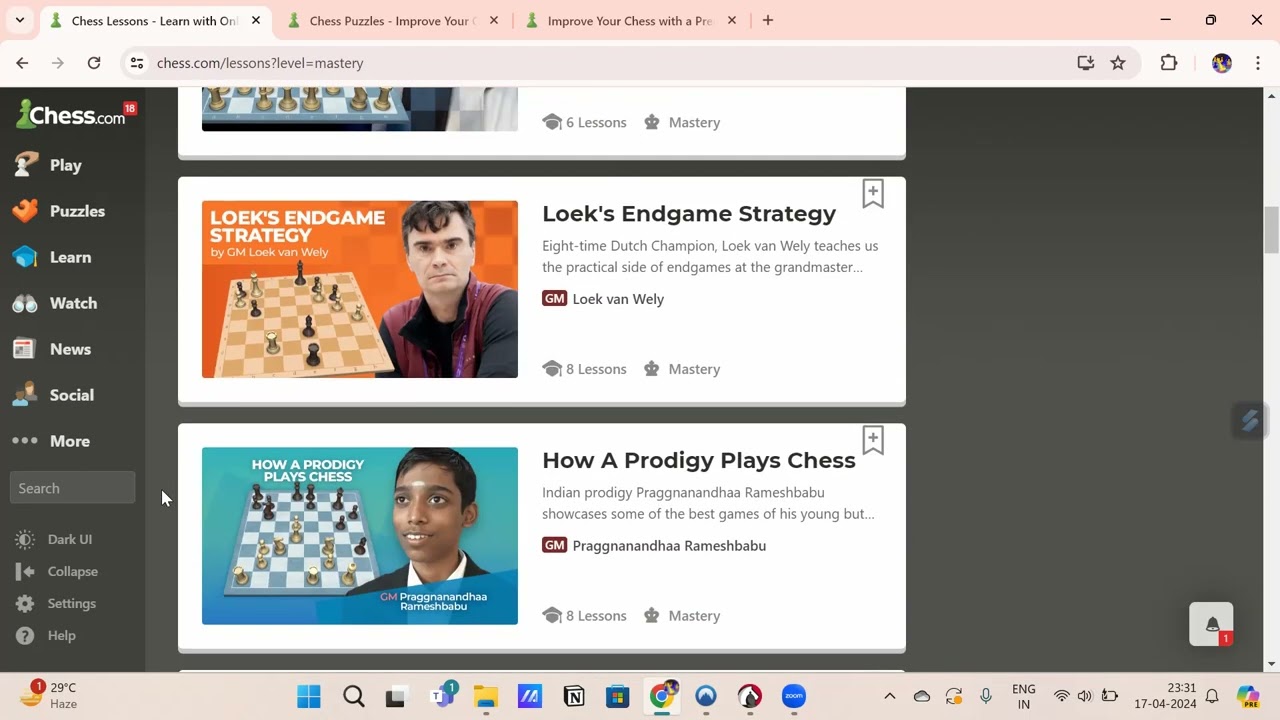Click 8 Lessons under Loek's Endgame Strategy
Image resolution: width=1280 pixels, height=720 pixels.
pos(584,369)
